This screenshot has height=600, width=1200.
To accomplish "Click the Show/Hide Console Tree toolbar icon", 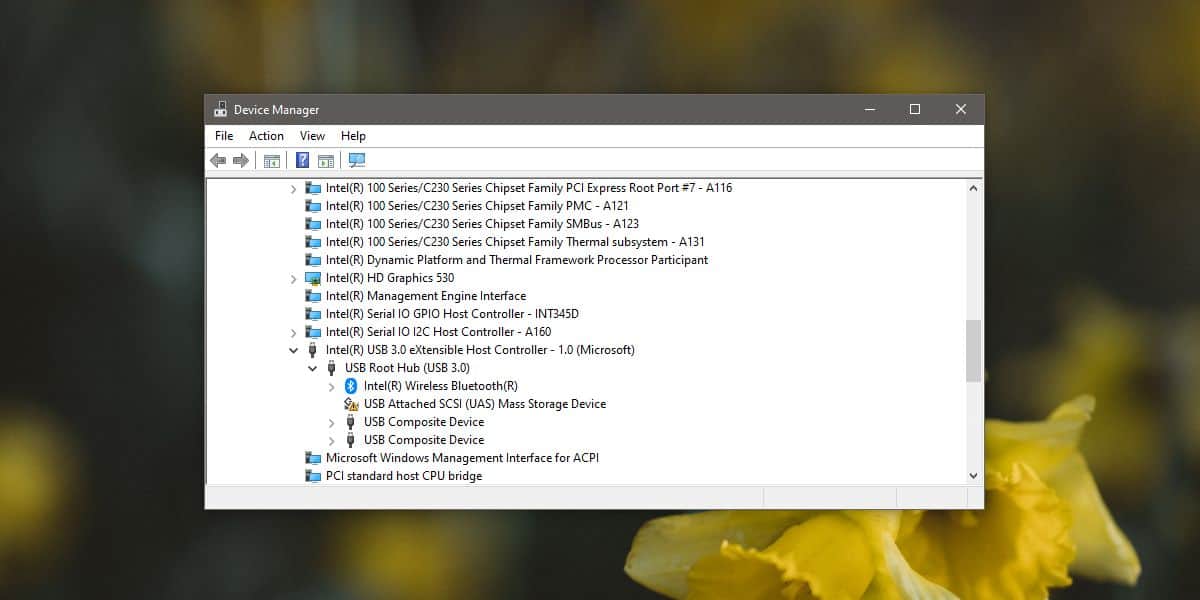I will click(x=271, y=160).
